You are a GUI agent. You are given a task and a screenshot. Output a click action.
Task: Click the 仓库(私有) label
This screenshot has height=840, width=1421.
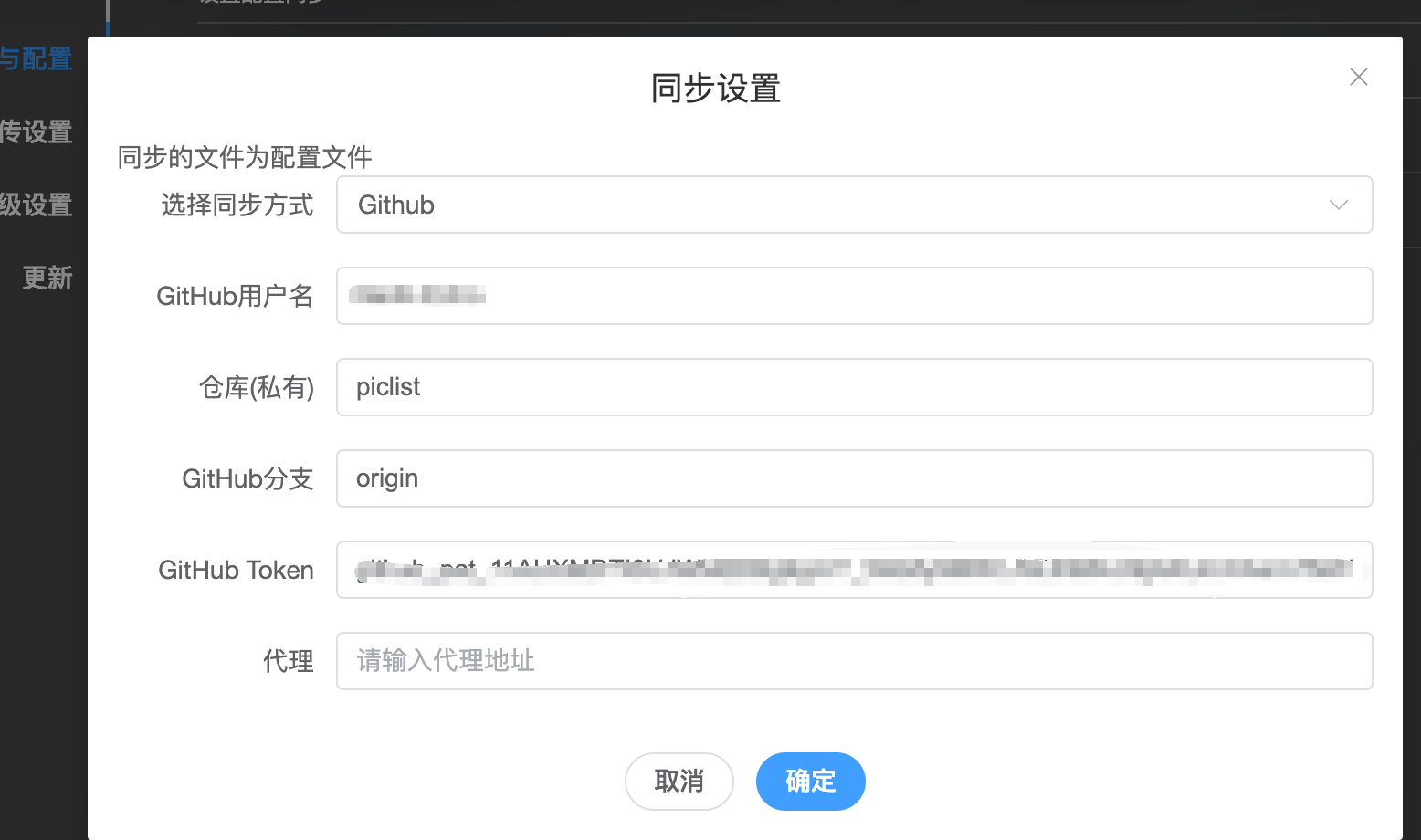point(257,387)
